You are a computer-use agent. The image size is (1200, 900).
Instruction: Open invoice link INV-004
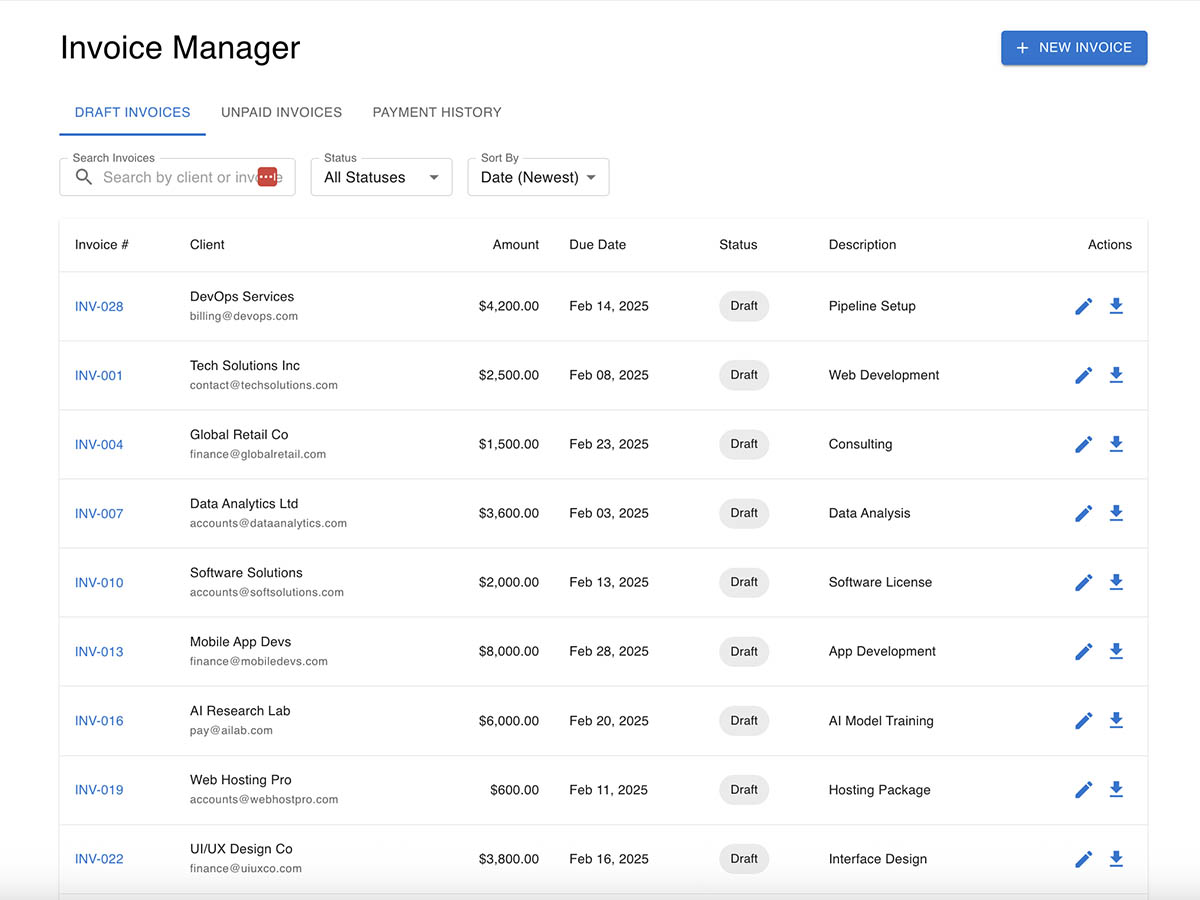[x=99, y=444]
